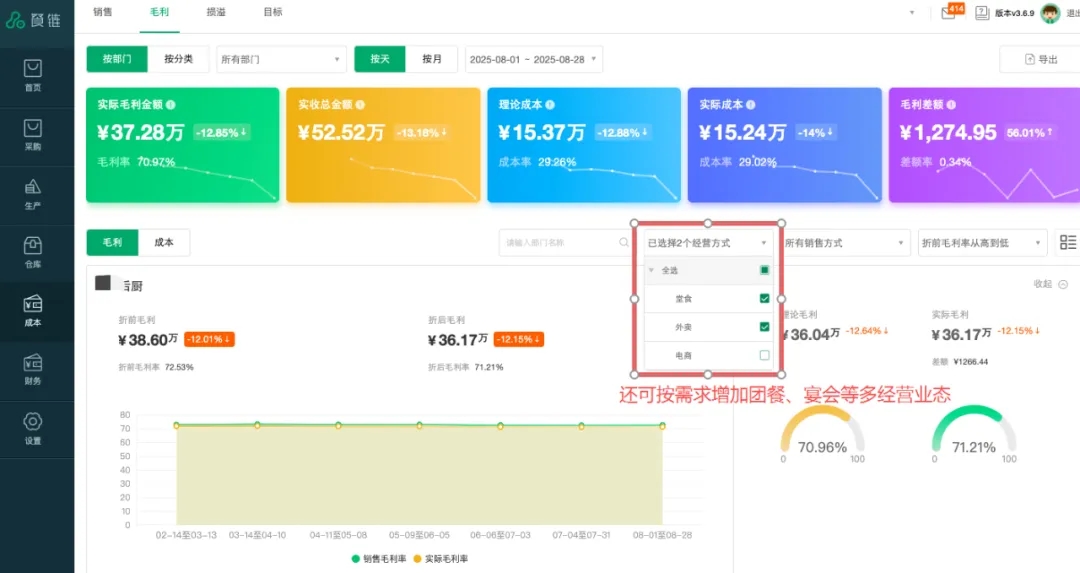Open 财务 finance sidebar icon

coord(33,363)
